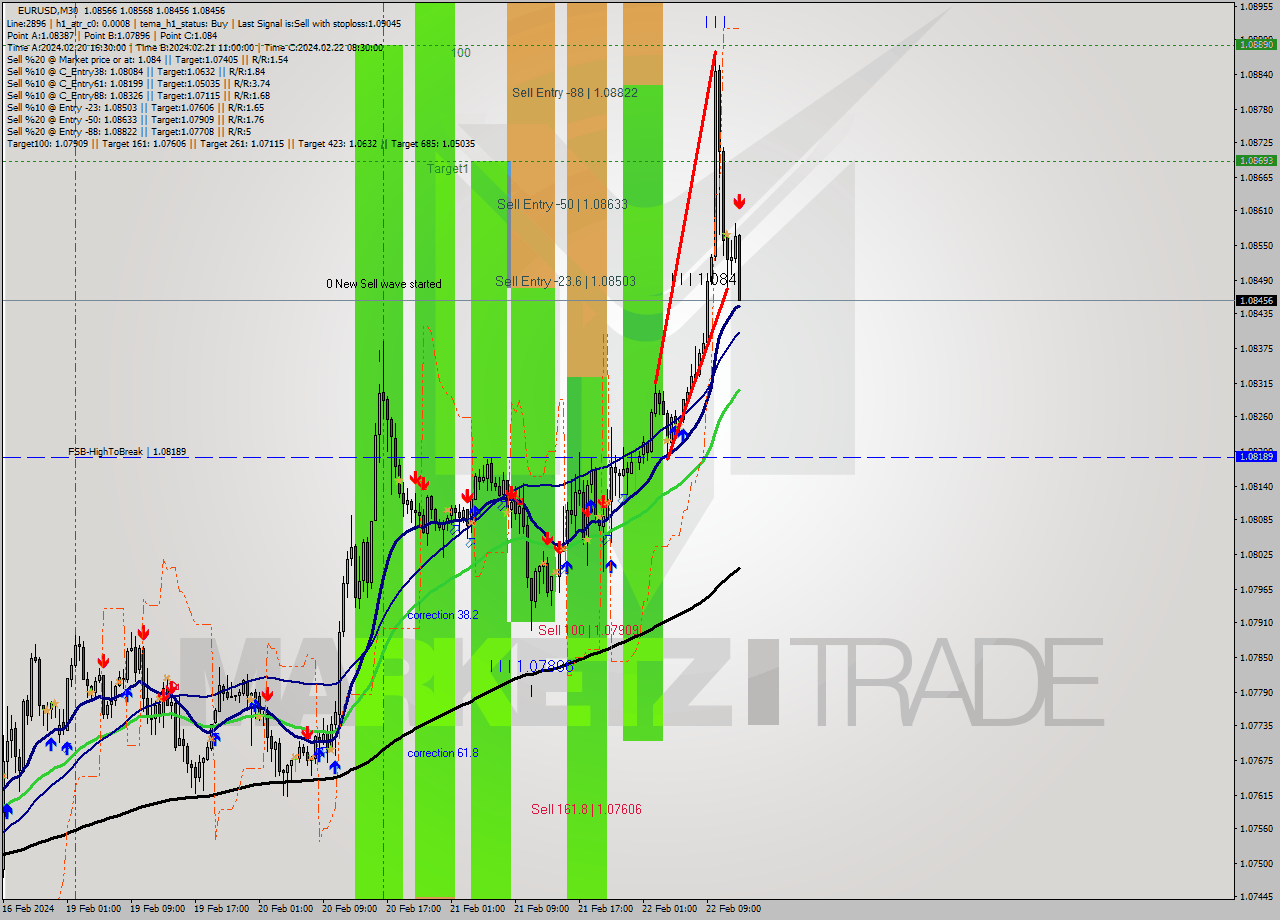Click the 'correction 38.2' label

(443, 615)
